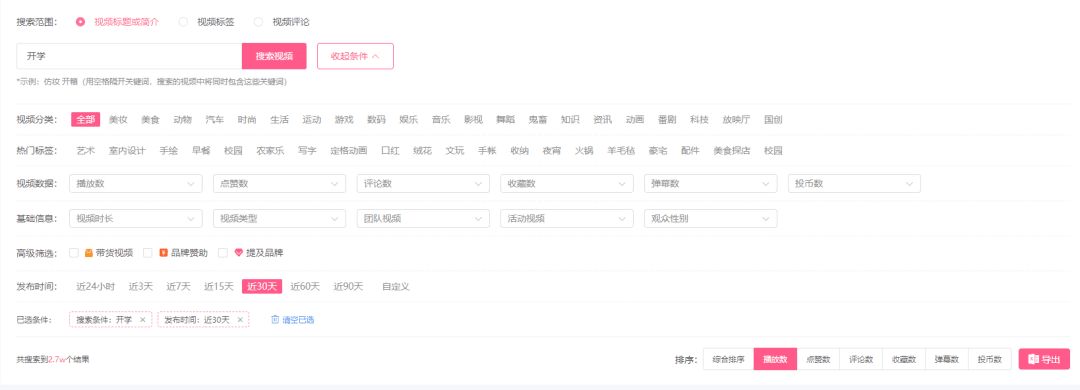Sort results by 评论数 button
This screenshot has height=390, width=1080.
point(861,359)
